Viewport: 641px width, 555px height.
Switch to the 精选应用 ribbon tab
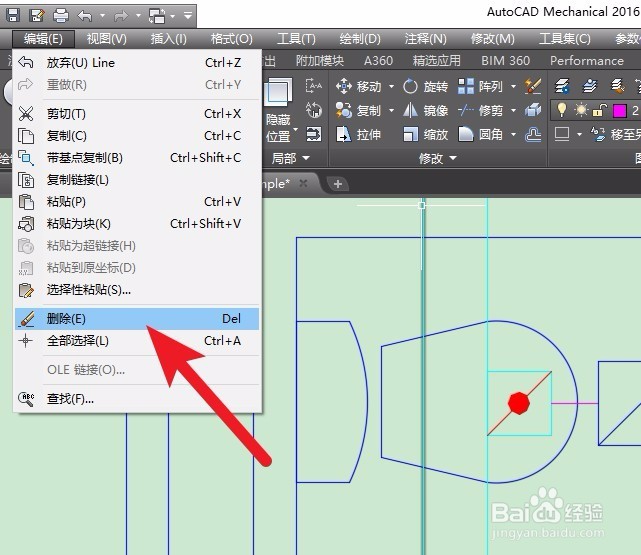coord(437,61)
